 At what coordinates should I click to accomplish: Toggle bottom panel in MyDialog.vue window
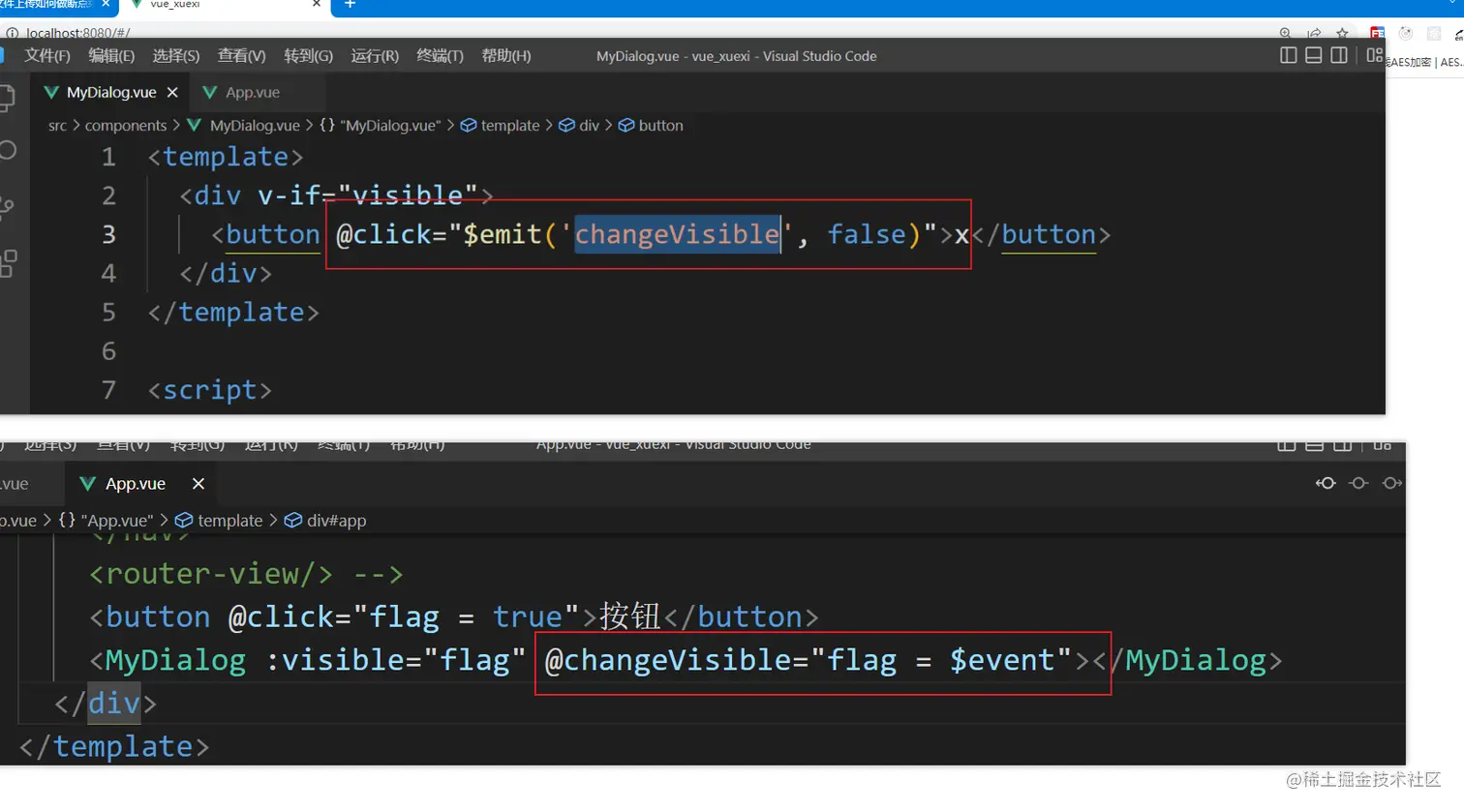coord(1313,55)
